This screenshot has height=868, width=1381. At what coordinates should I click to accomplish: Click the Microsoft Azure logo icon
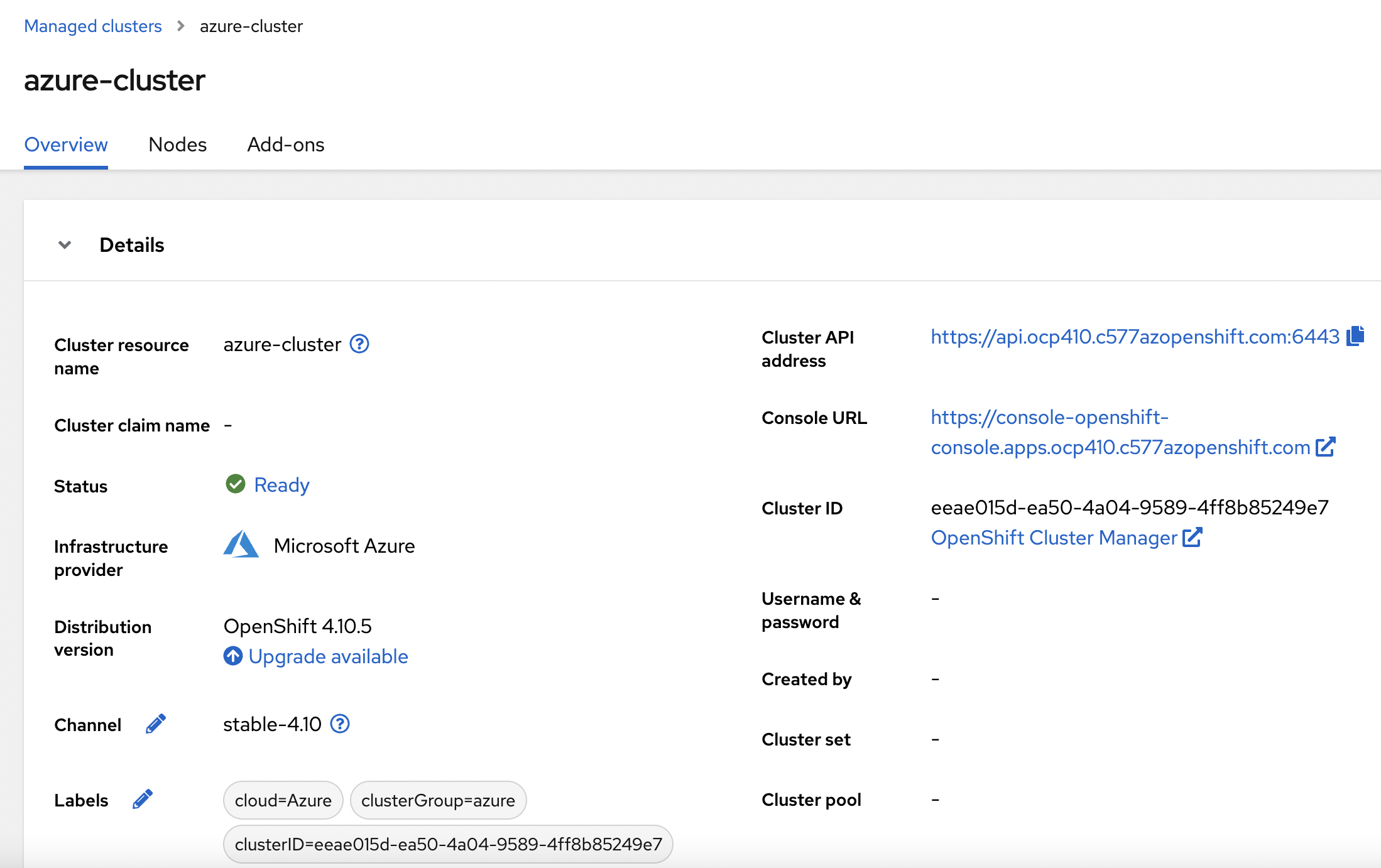pyautogui.click(x=241, y=545)
